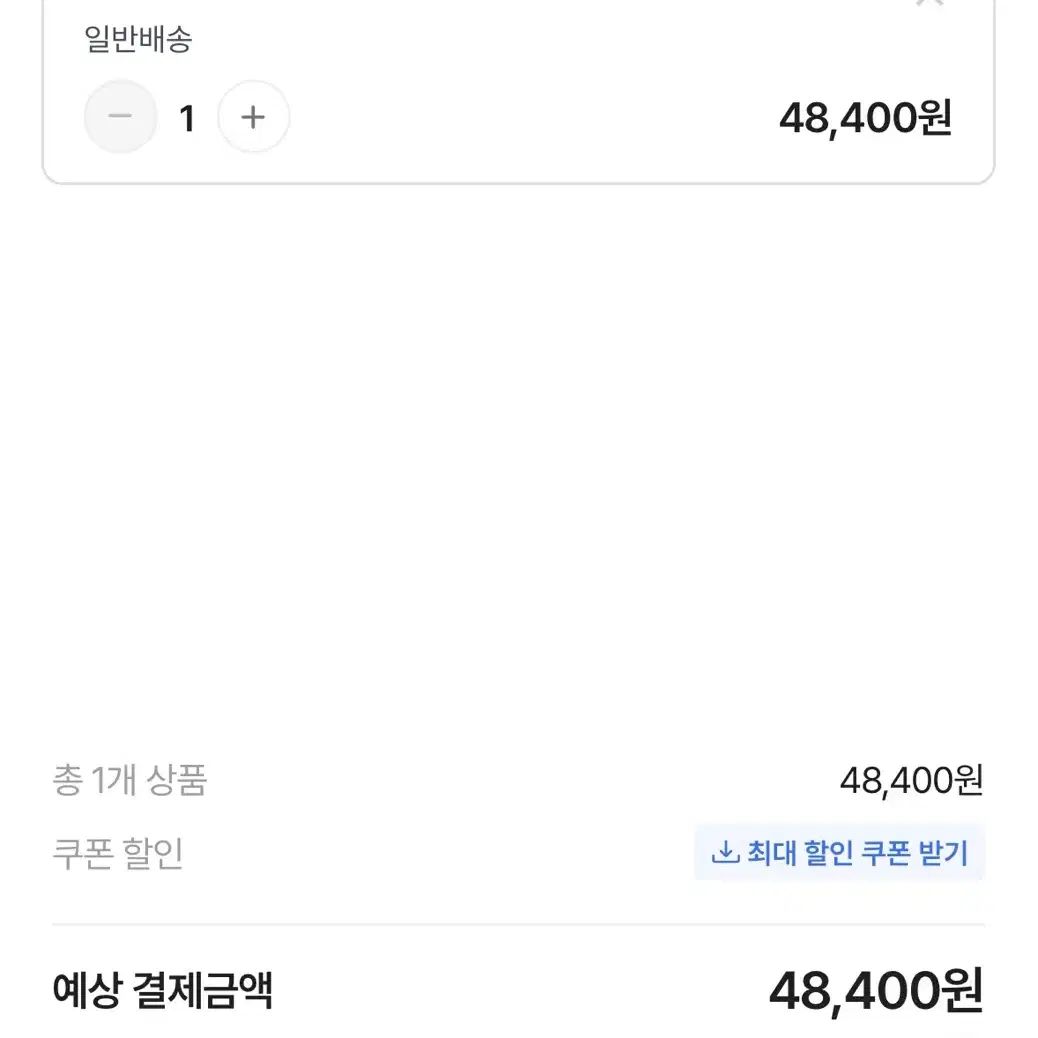The image size is (1038, 1038).
Task: Click the 쿠폰 할인 label
Action: 117,853
